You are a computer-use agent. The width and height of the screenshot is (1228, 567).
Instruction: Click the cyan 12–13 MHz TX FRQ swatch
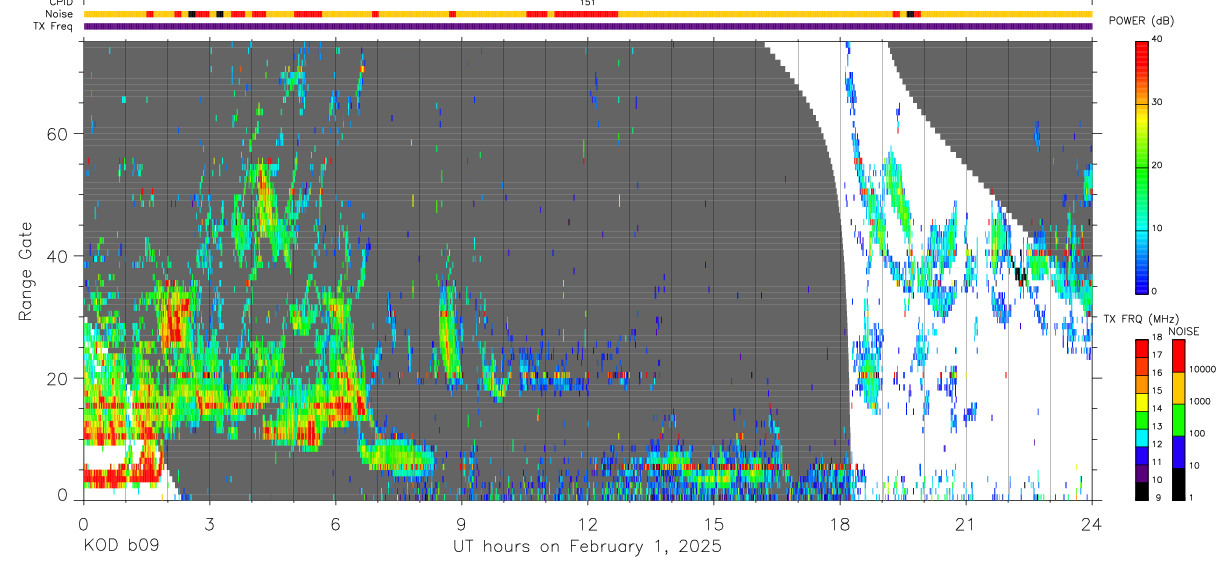tap(1141, 437)
